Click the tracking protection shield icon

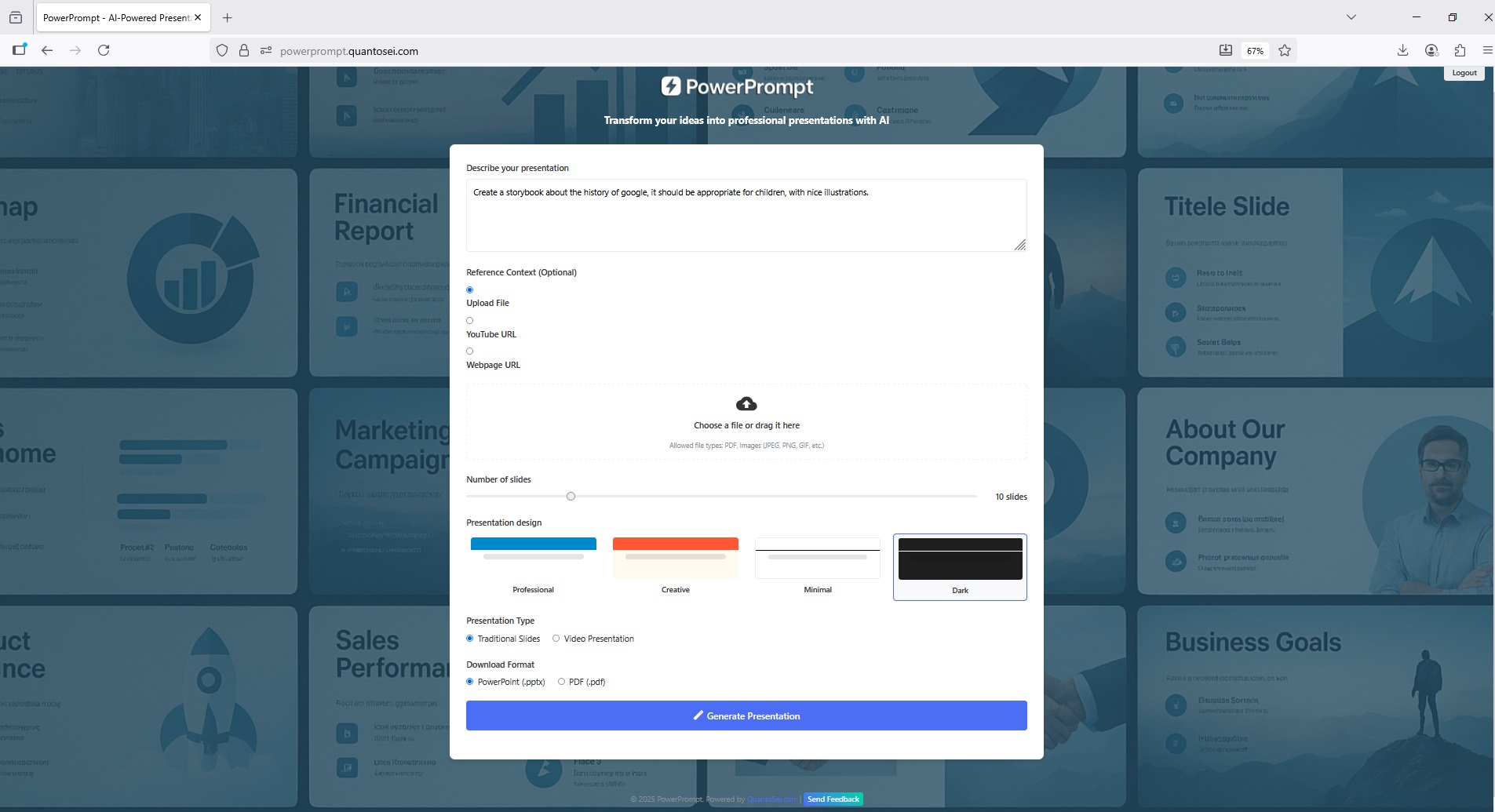[x=222, y=50]
